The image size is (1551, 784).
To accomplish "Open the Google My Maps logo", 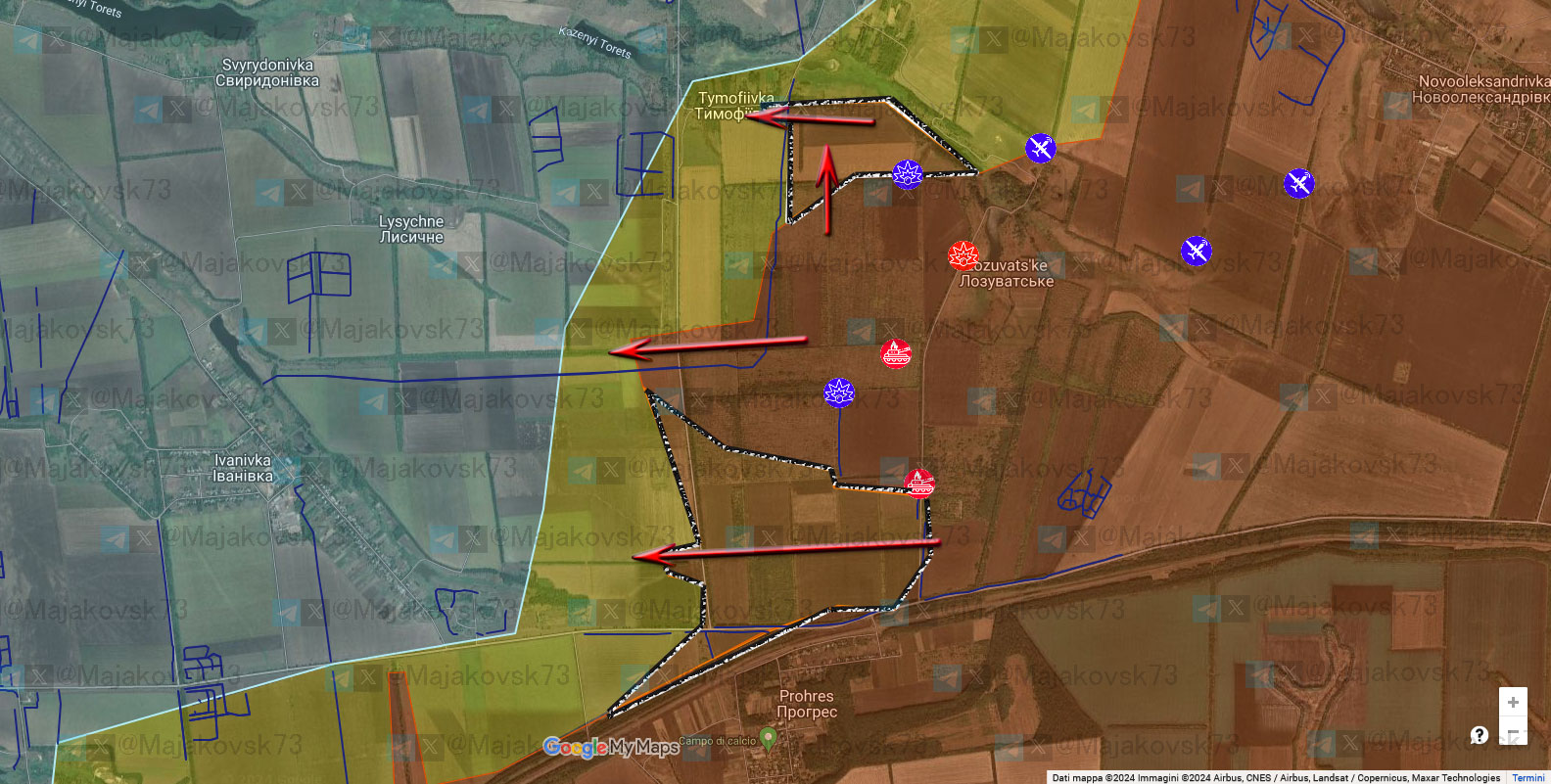I will tap(611, 748).
